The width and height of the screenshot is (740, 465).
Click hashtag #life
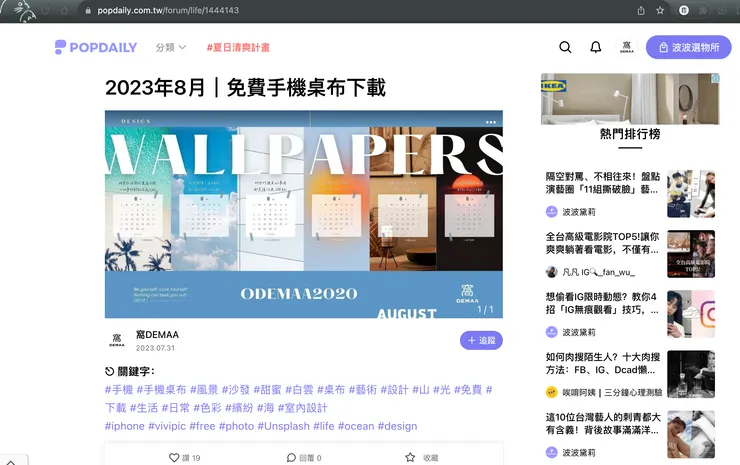(x=324, y=426)
